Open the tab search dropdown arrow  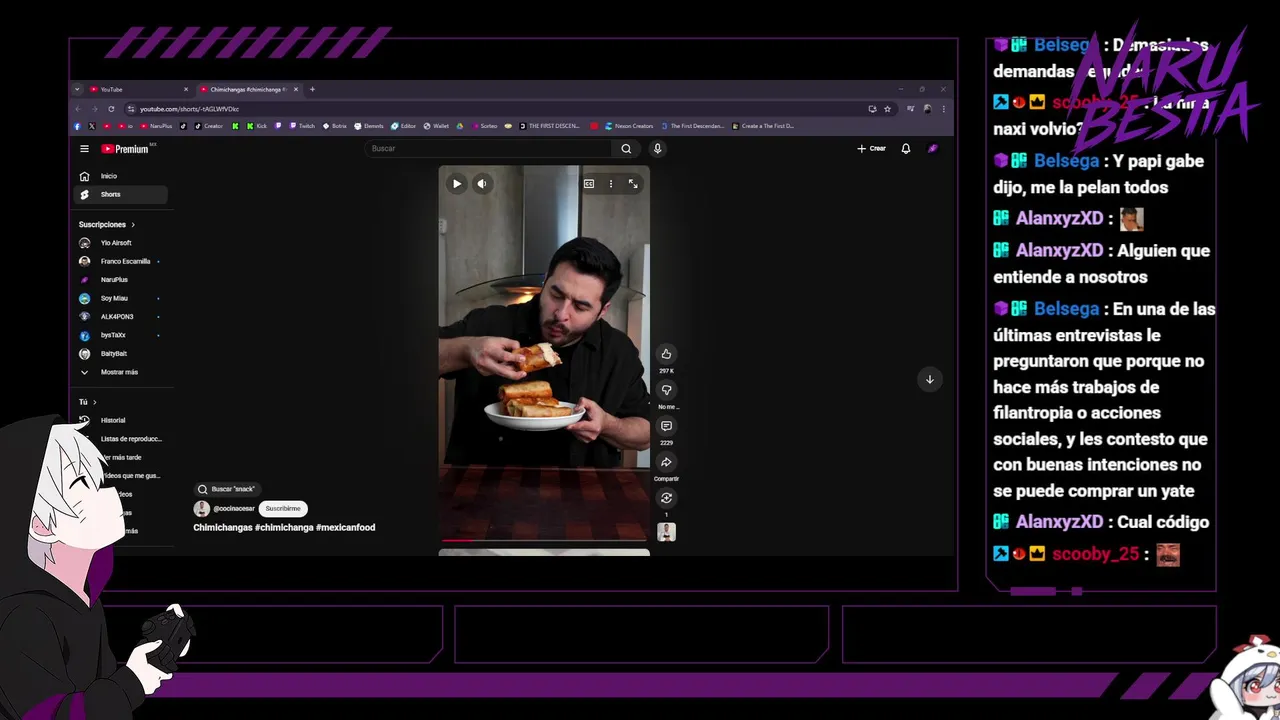click(x=77, y=89)
